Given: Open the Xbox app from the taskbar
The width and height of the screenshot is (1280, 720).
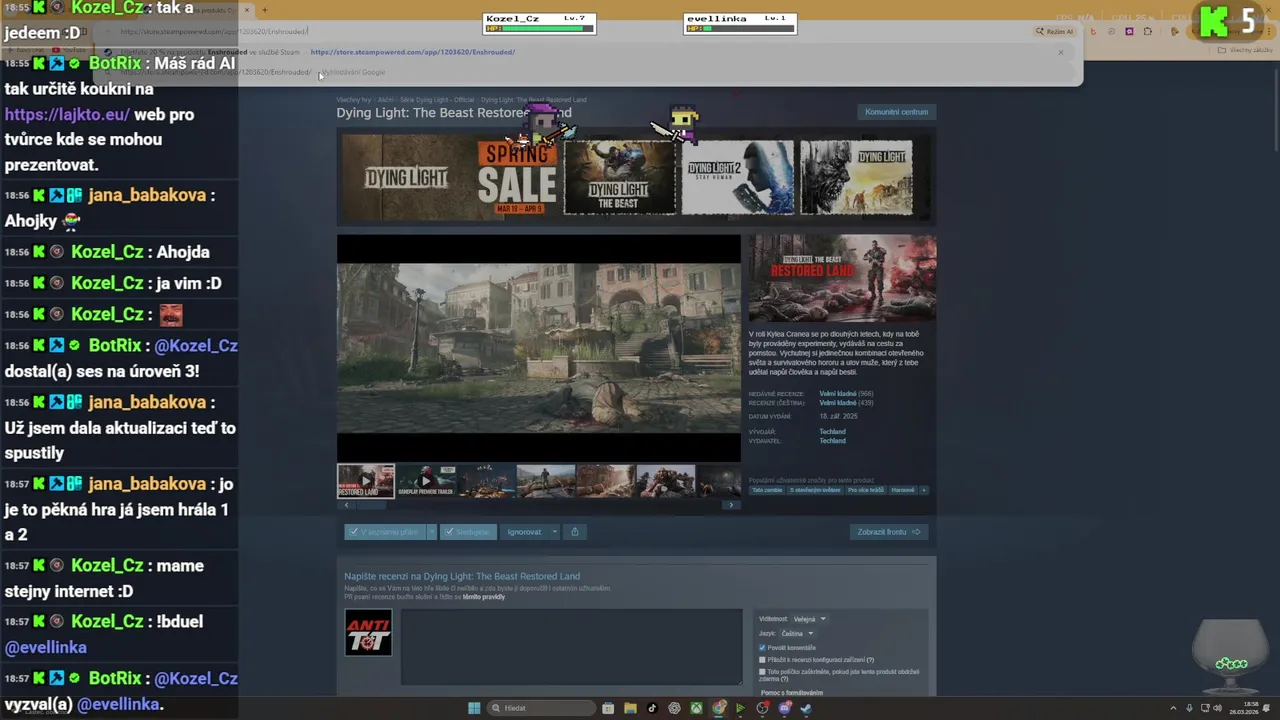Looking at the screenshot, I should coord(696,708).
